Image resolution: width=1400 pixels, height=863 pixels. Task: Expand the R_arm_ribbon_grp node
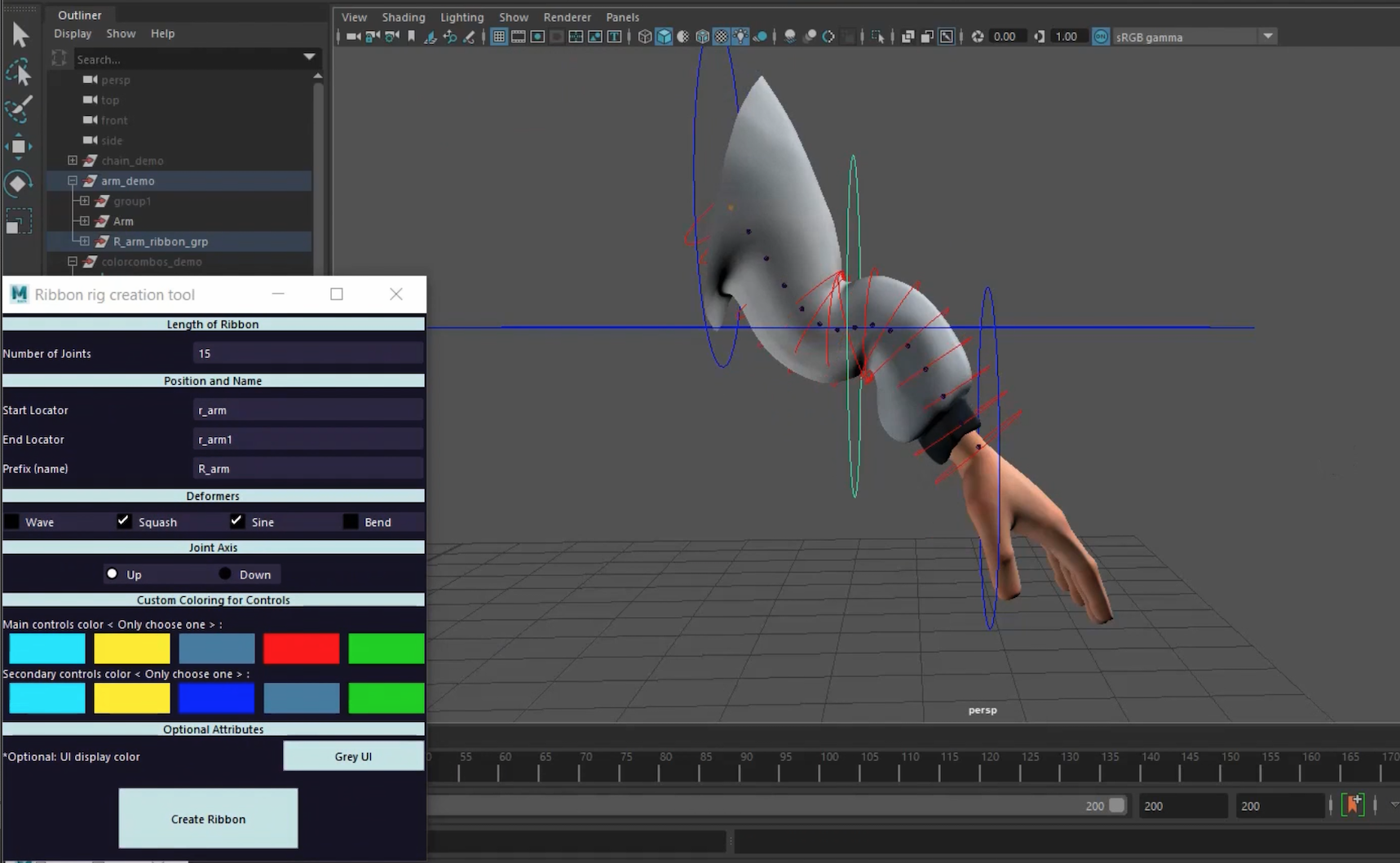coord(84,241)
